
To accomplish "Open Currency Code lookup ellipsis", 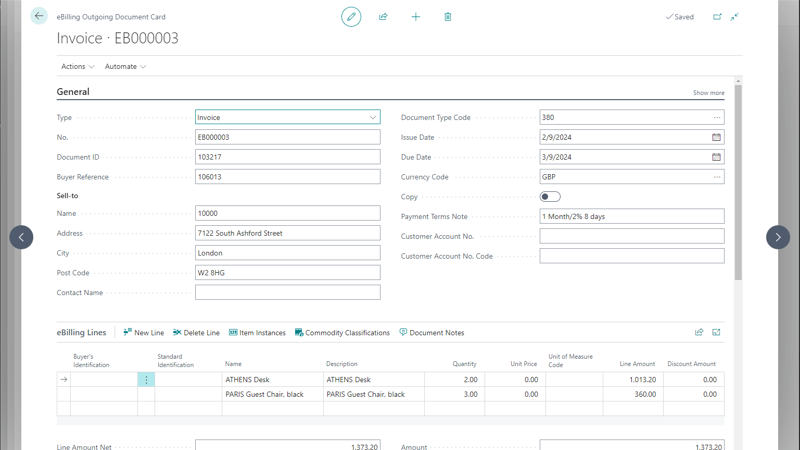I will point(716,177).
